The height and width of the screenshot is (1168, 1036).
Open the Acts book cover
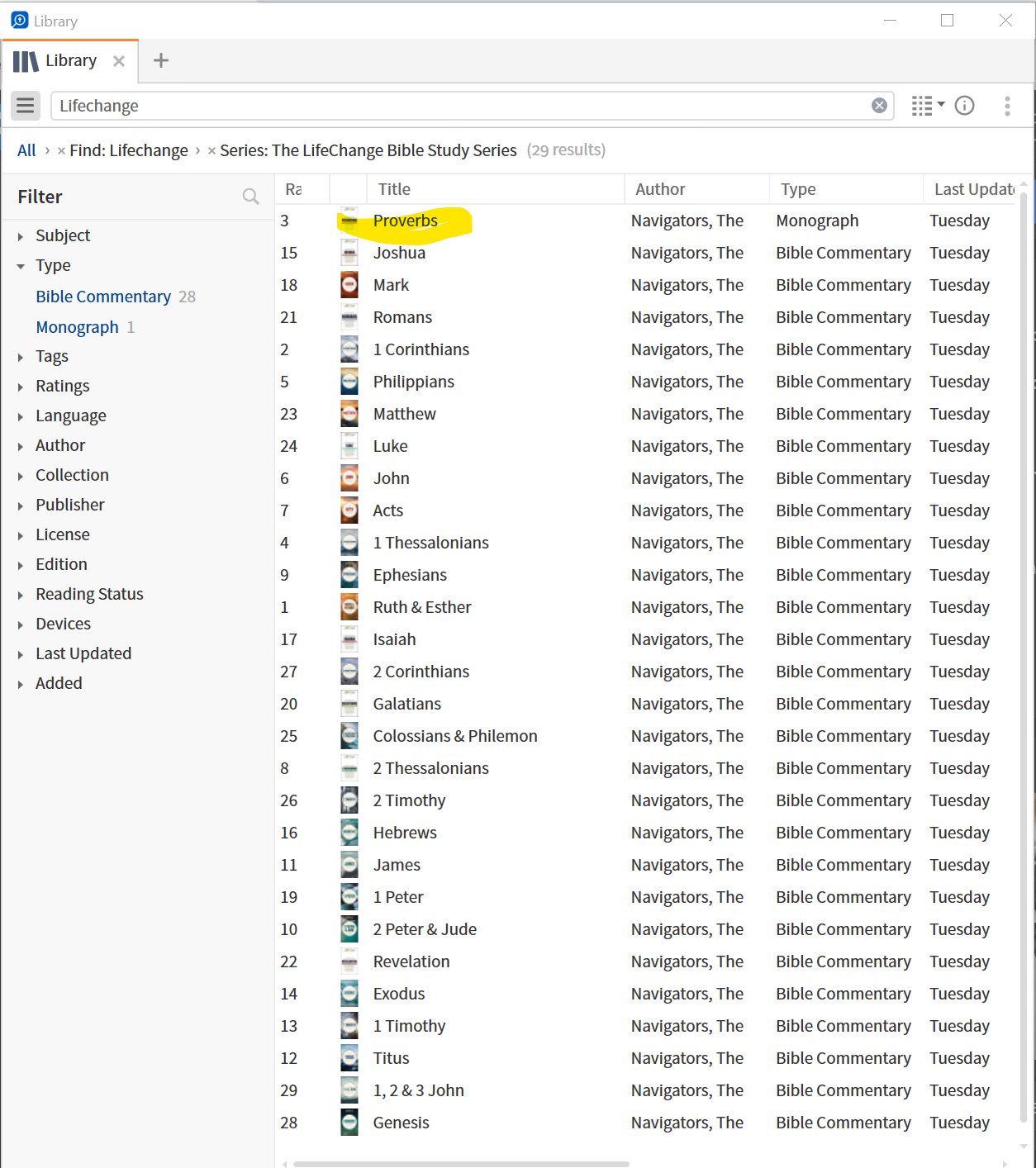pyautogui.click(x=349, y=510)
